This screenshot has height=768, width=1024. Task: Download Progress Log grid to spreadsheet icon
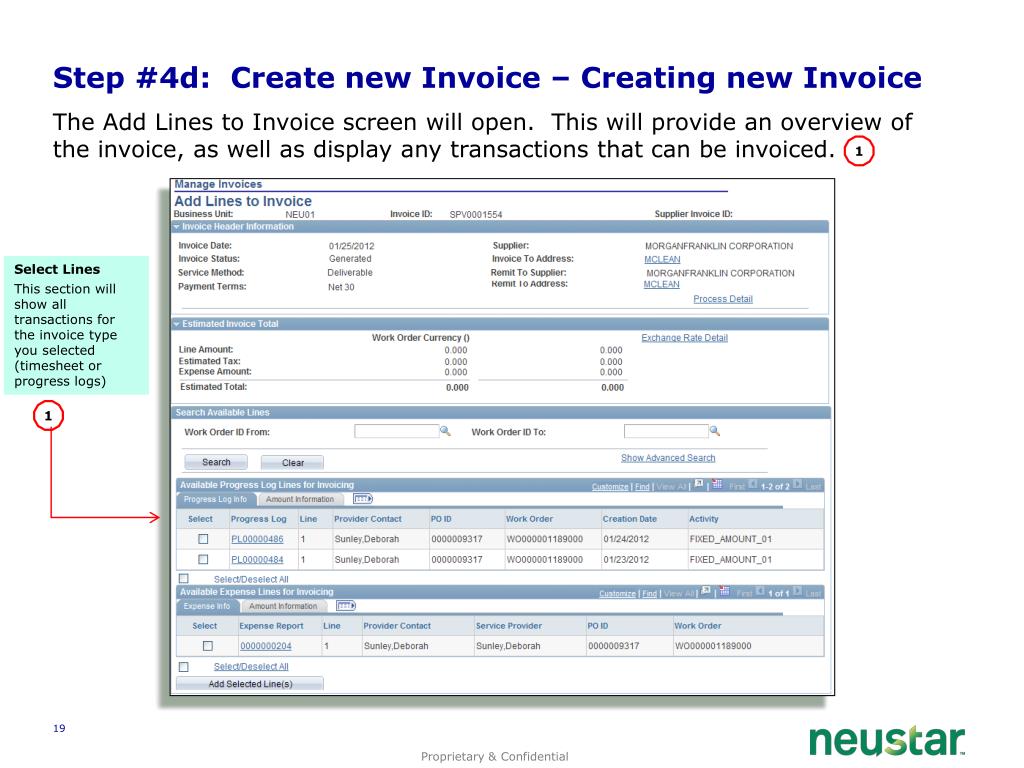(x=718, y=484)
